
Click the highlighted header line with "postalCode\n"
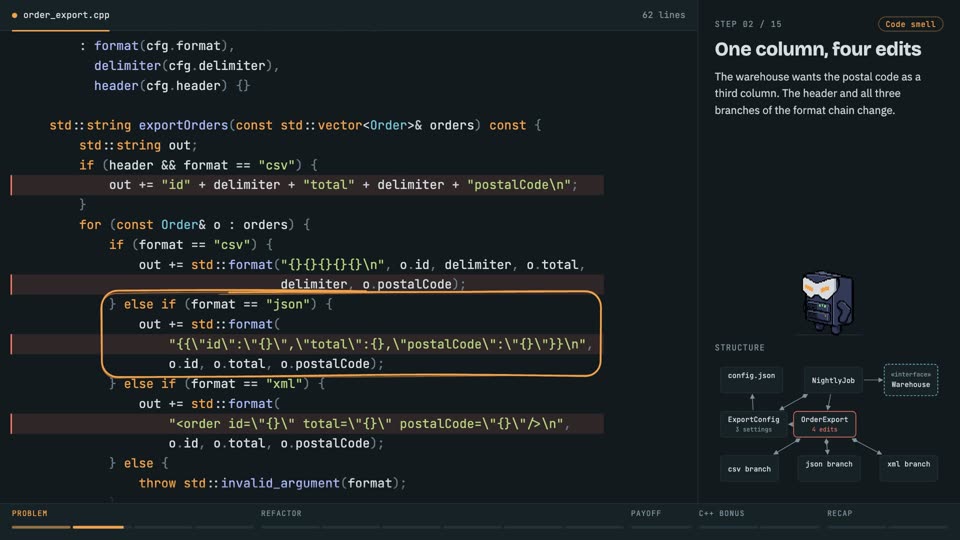coord(307,185)
